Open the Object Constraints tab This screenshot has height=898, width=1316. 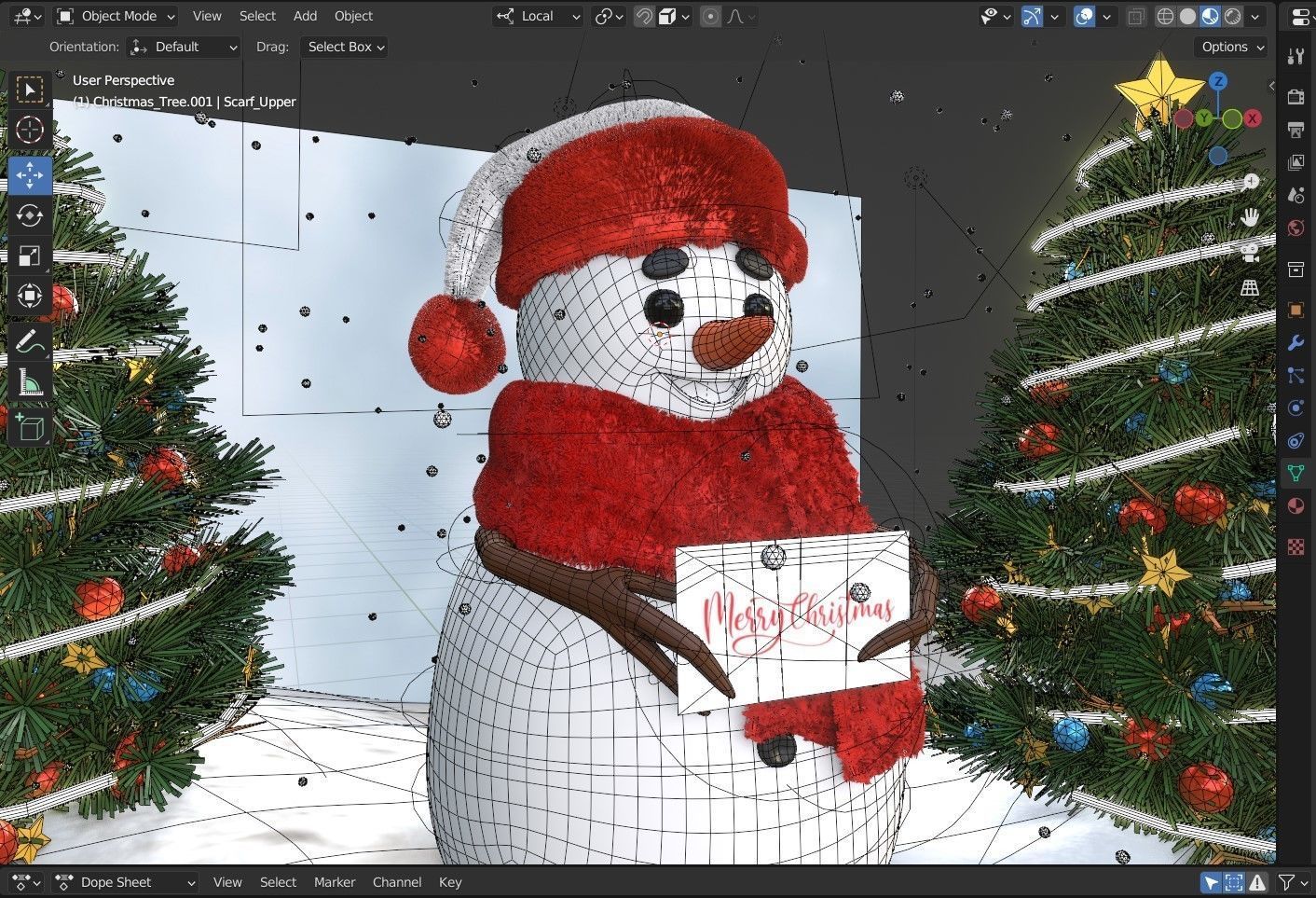point(1295,440)
